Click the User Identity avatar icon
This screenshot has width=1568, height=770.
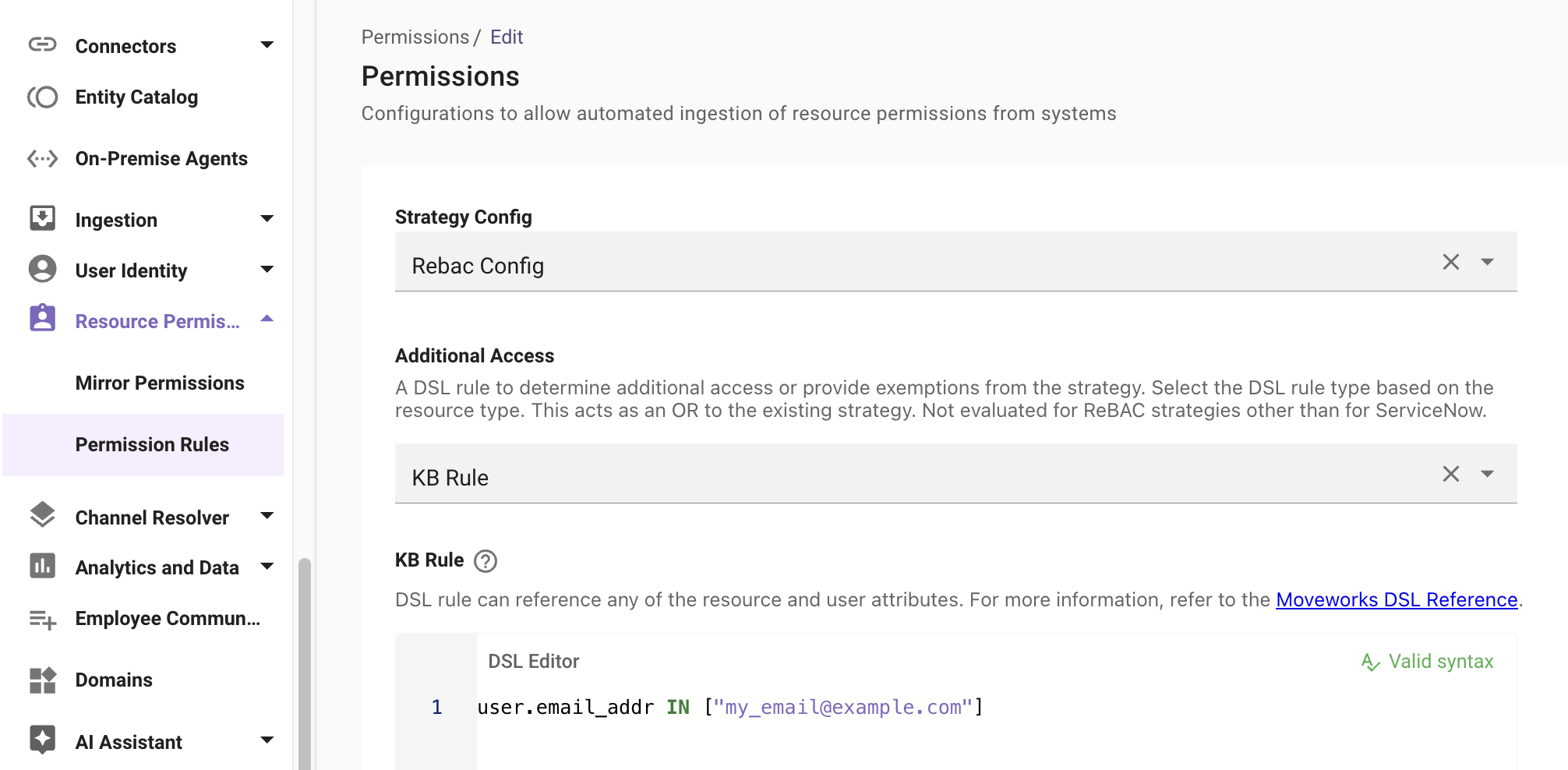coord(42,269)
